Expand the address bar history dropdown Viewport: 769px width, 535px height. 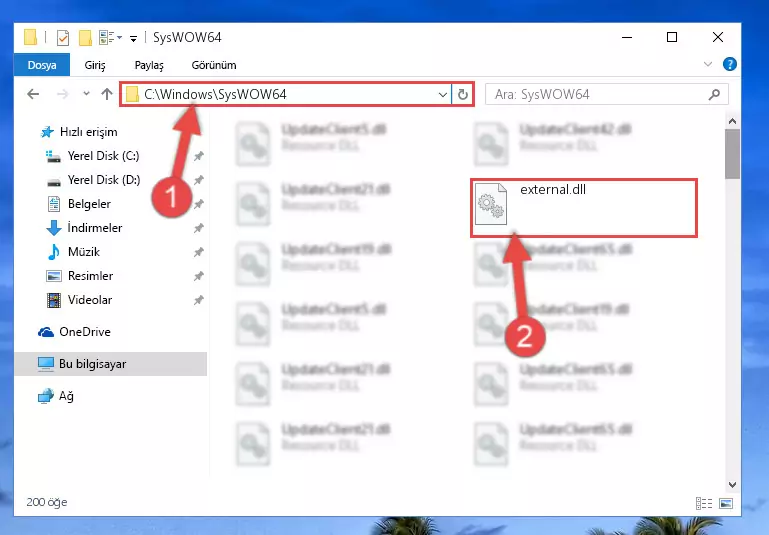tap(442, 95)
